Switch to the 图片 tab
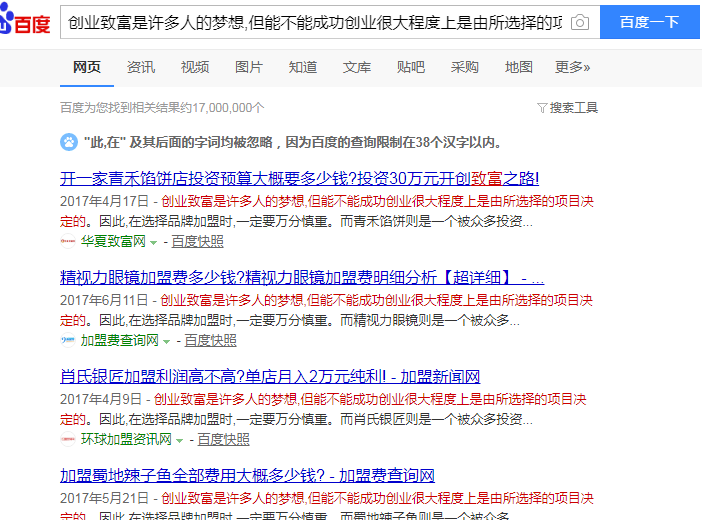702x520 pixels. point(249,67)
